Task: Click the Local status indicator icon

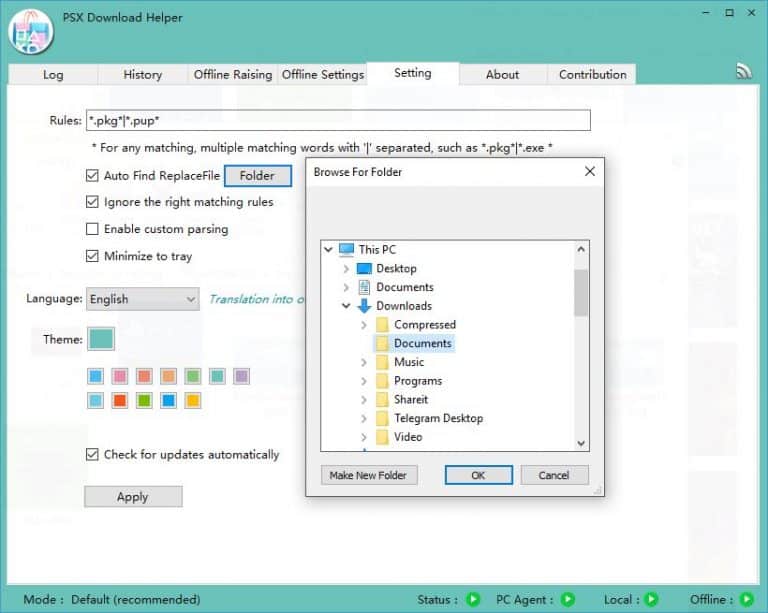Action: [x=651, y=599]
